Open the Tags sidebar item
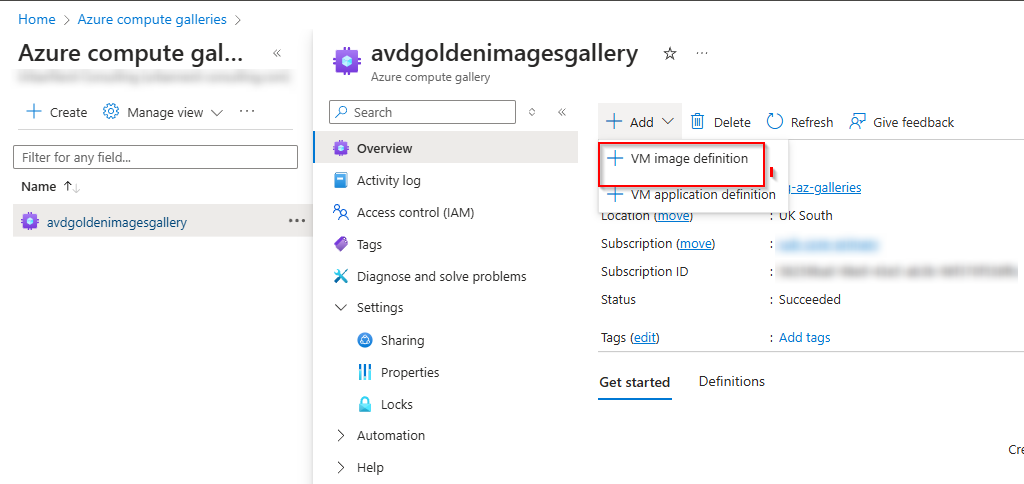Screen dimensions: 1024x484 369,245
